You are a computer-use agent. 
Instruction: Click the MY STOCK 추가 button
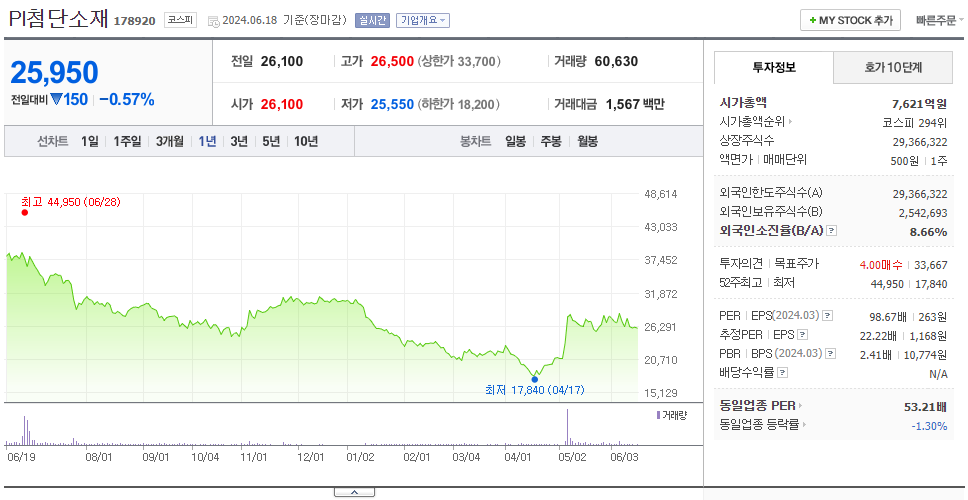[851, 20]
